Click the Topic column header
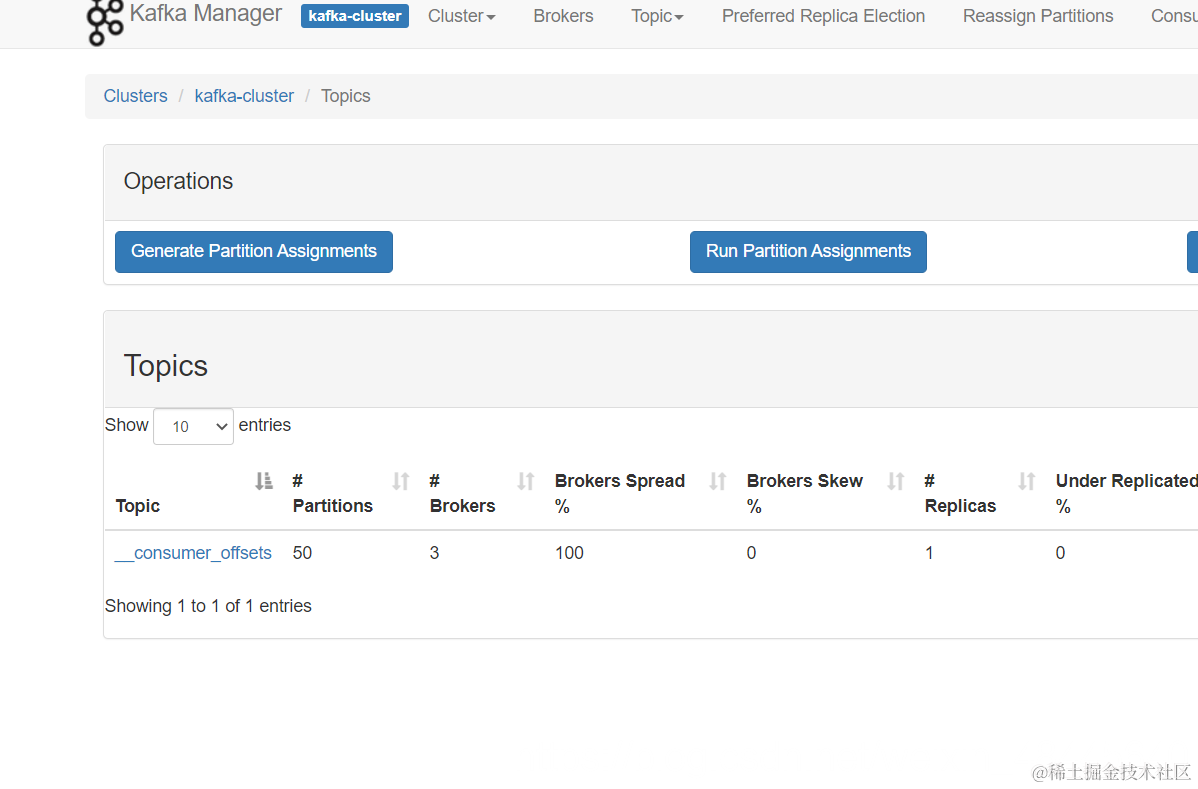Image resolution: width=1198 pixels, height=789 pixels. 138,506
